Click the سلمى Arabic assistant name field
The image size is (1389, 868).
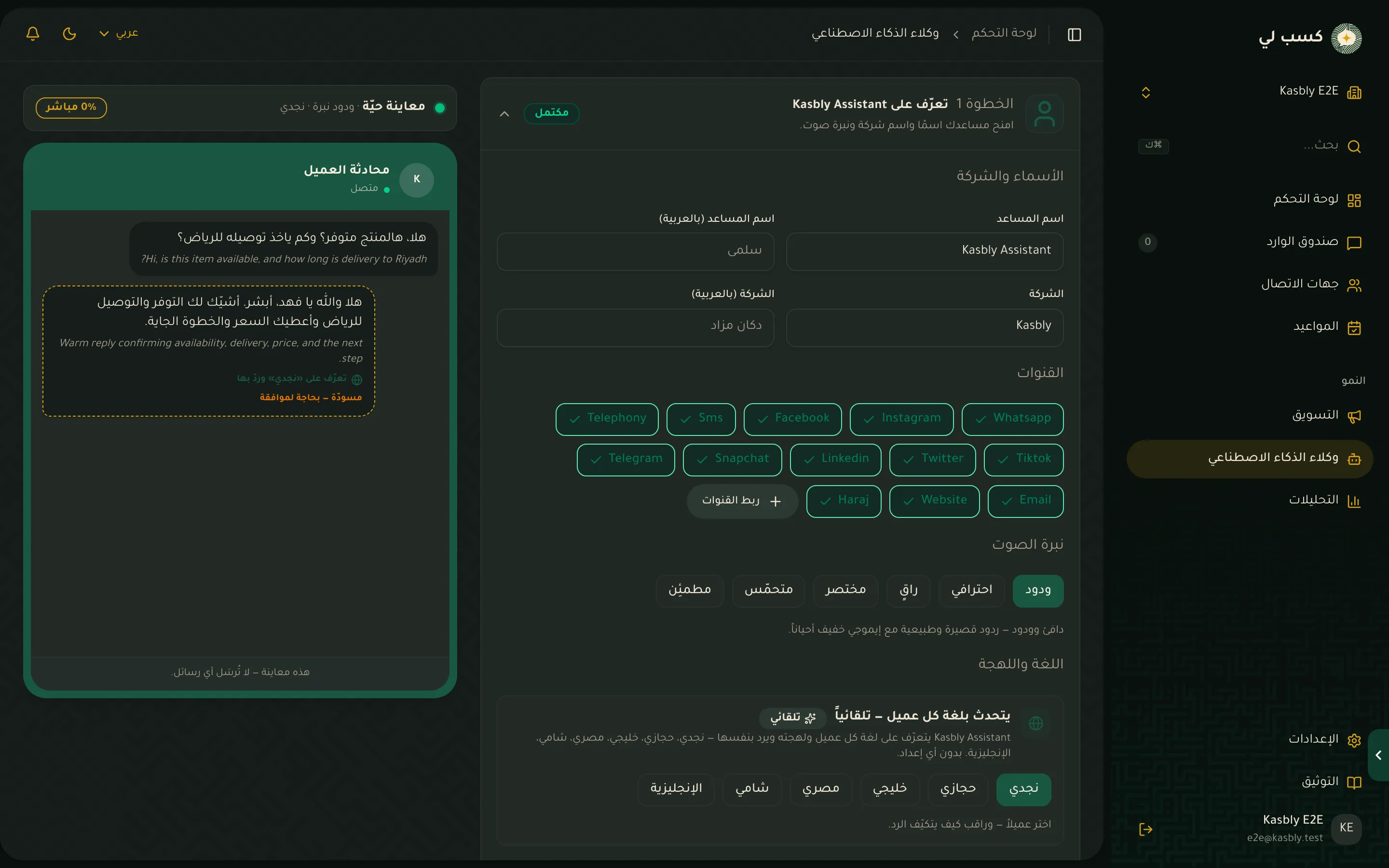pos(635,251)
